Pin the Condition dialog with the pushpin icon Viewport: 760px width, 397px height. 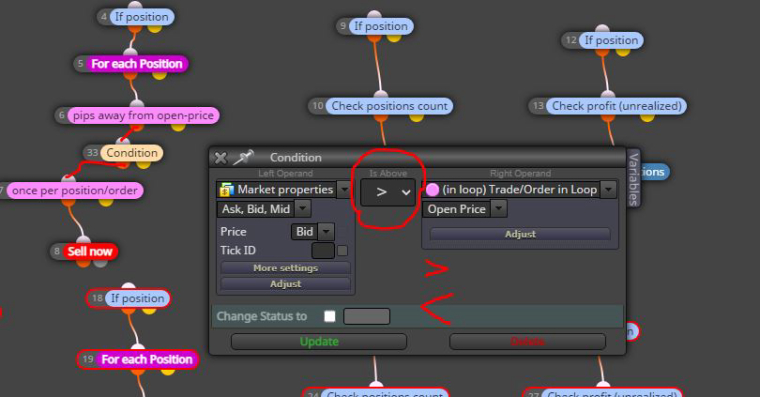pyautogui.click(x=243, y=157)
